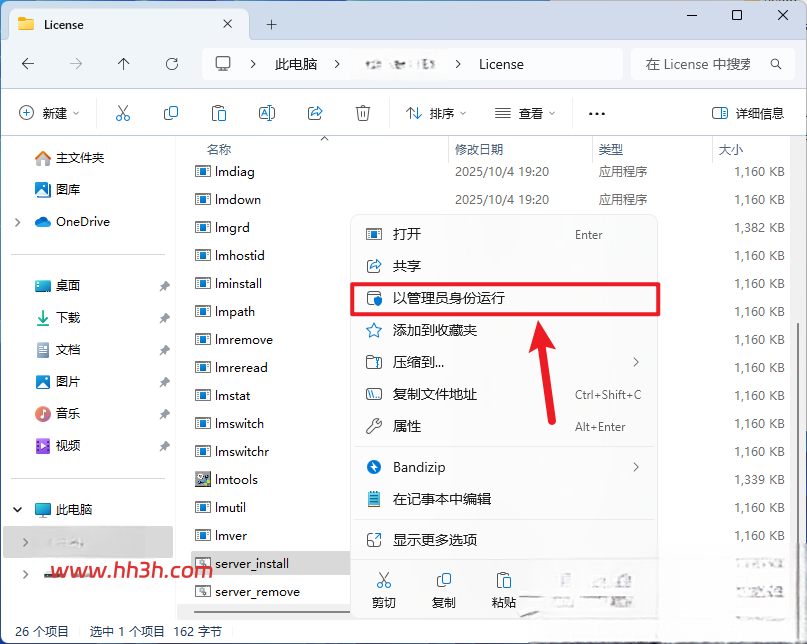Screen dimensions: 807x644
Task: Choose 添加到收藏夹 in the context menu
Action: pyautogui.click(x=504, y=330)
